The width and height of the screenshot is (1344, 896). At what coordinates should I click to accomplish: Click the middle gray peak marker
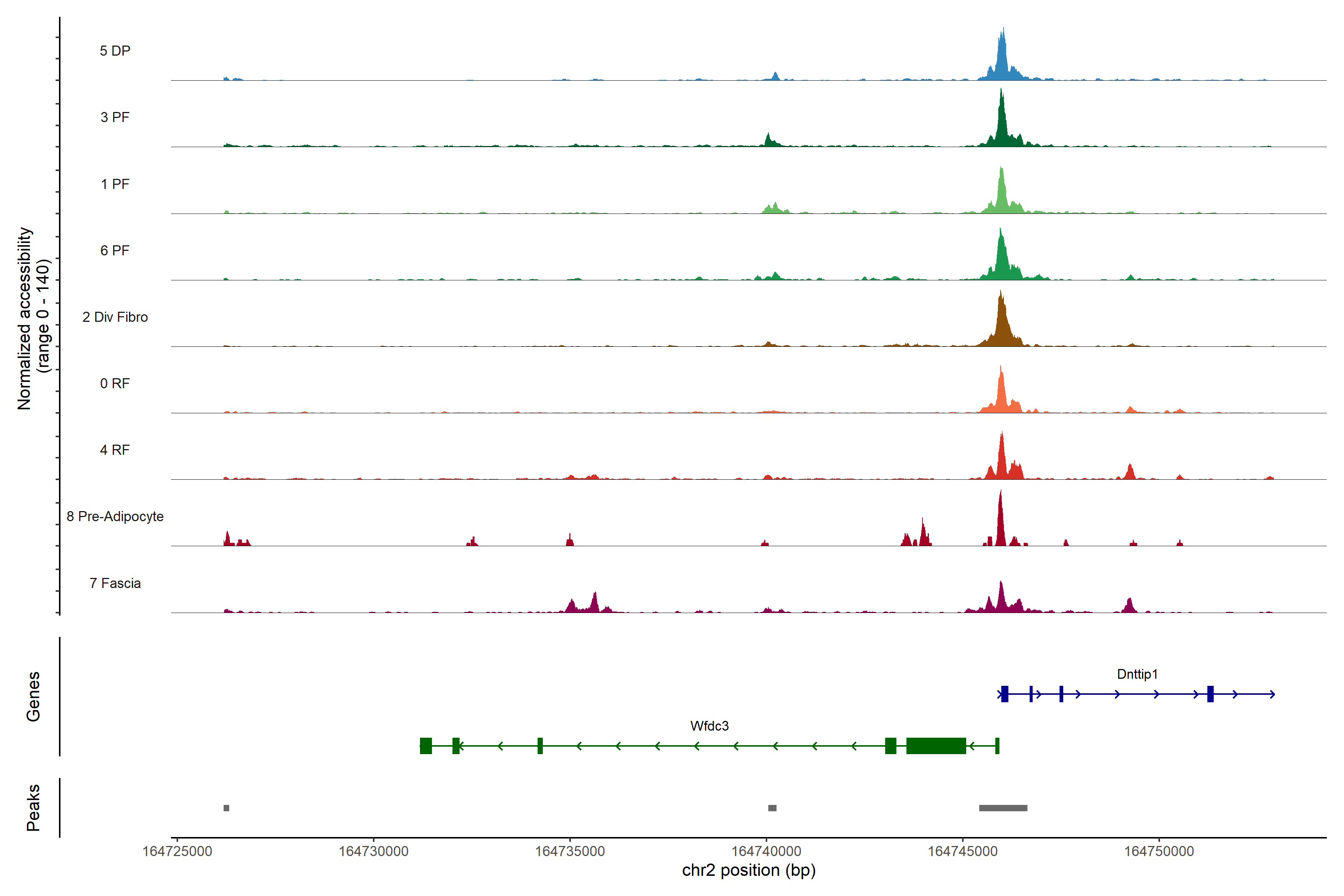click(772, 808)
